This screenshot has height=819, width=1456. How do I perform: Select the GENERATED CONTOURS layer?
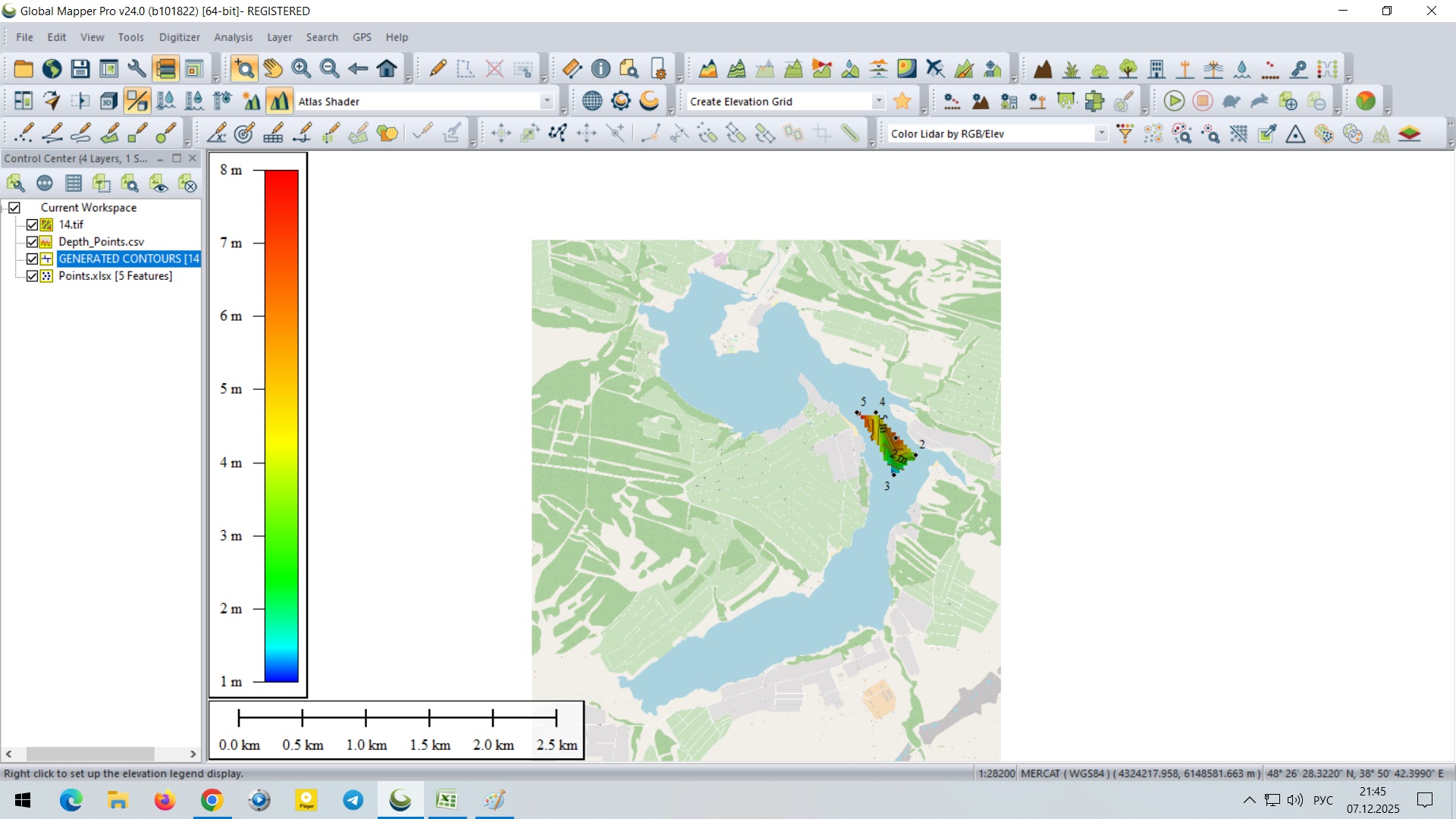[x=128, y=259]
